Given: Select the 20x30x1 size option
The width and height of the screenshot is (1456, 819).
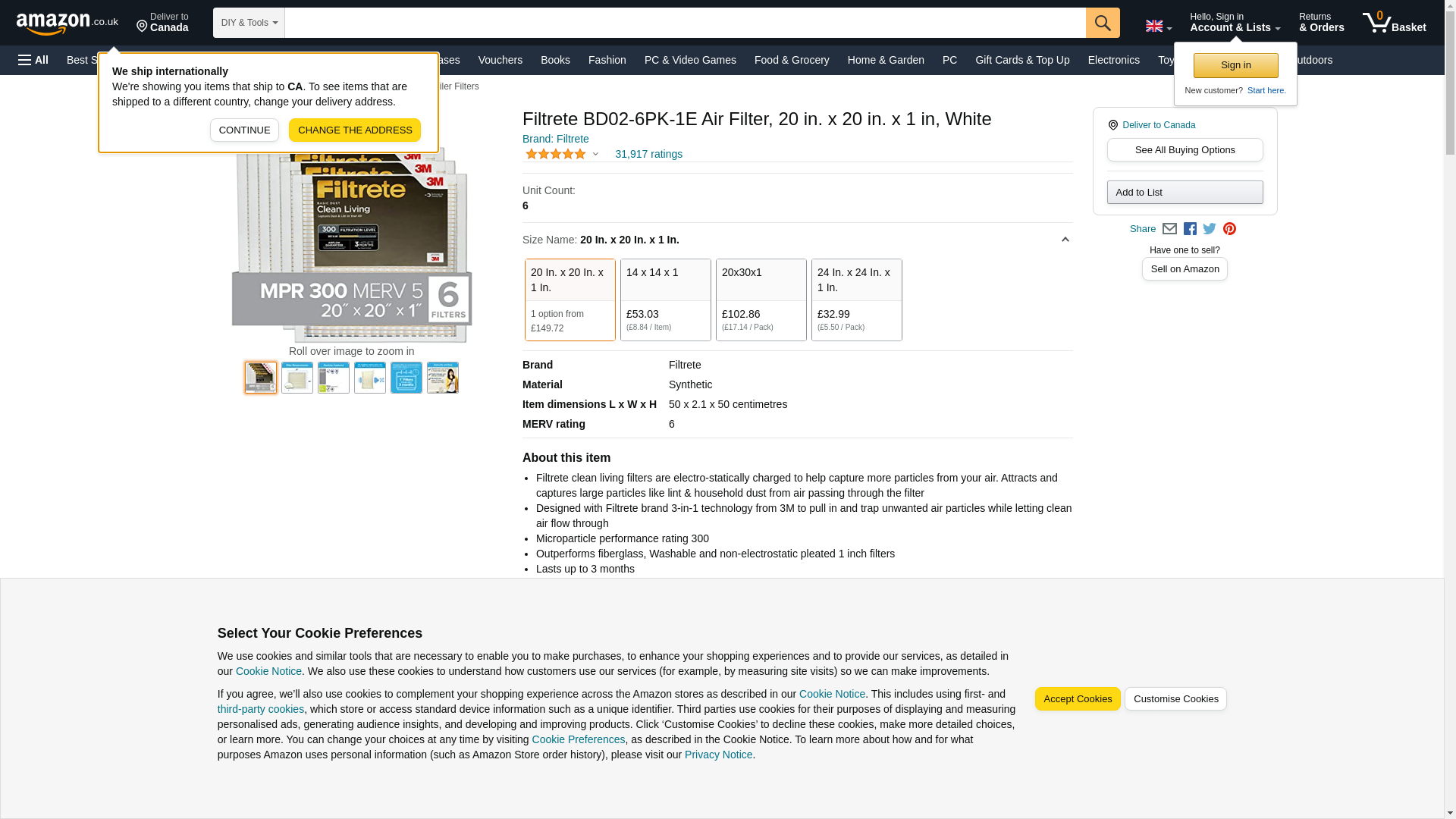Looking at the screenshot, I should coord(761,300).
